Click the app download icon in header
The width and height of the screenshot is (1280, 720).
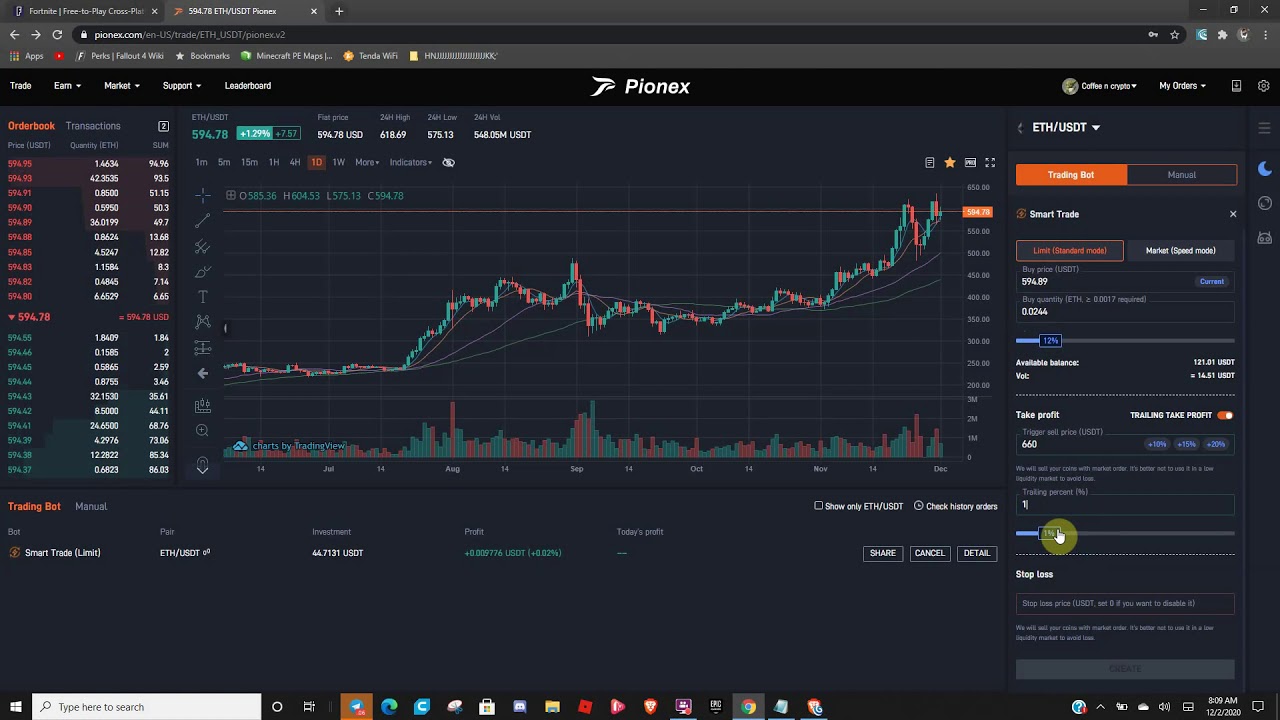[1236, 86]
